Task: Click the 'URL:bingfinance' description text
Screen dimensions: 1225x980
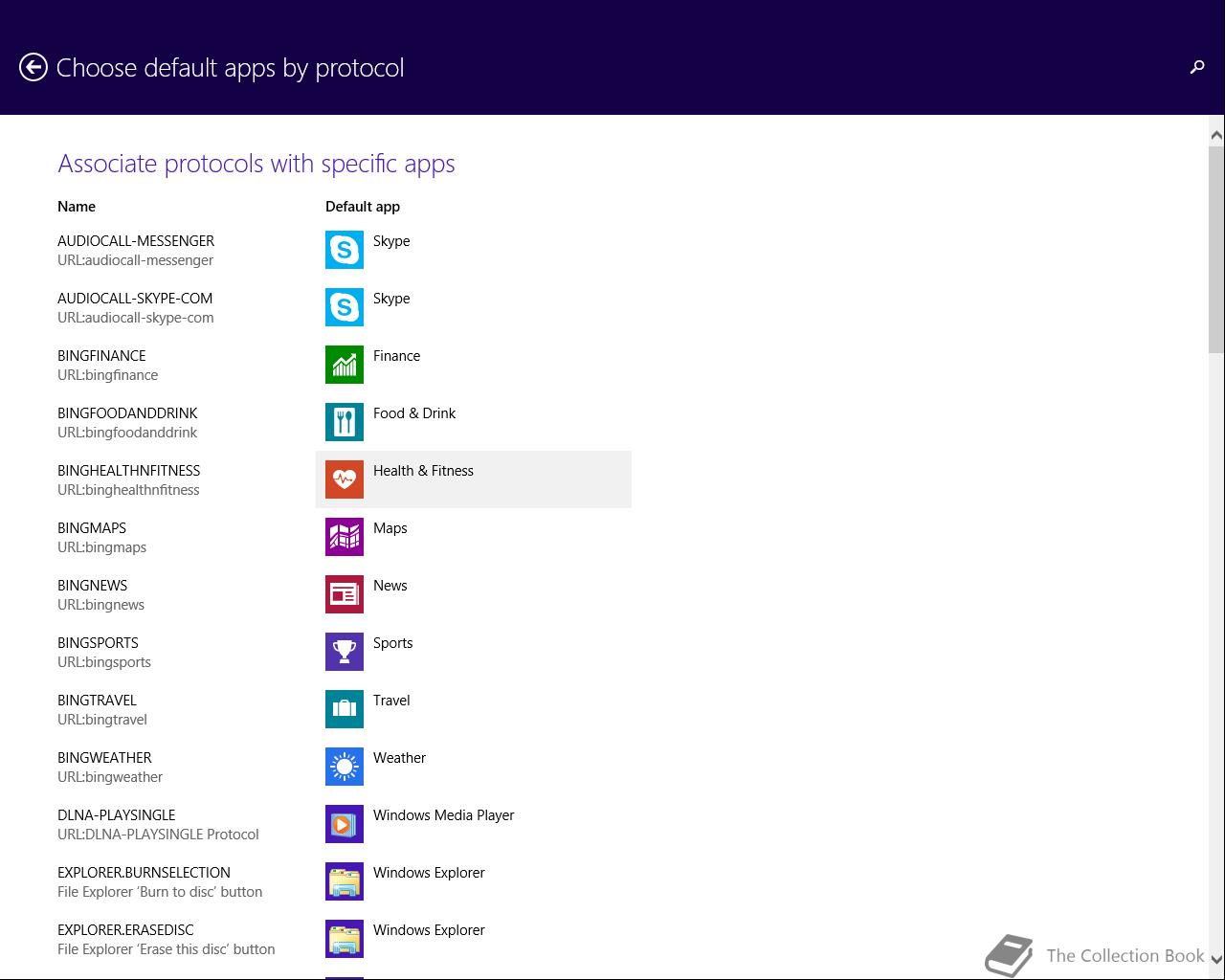Action: click(108, 375)
